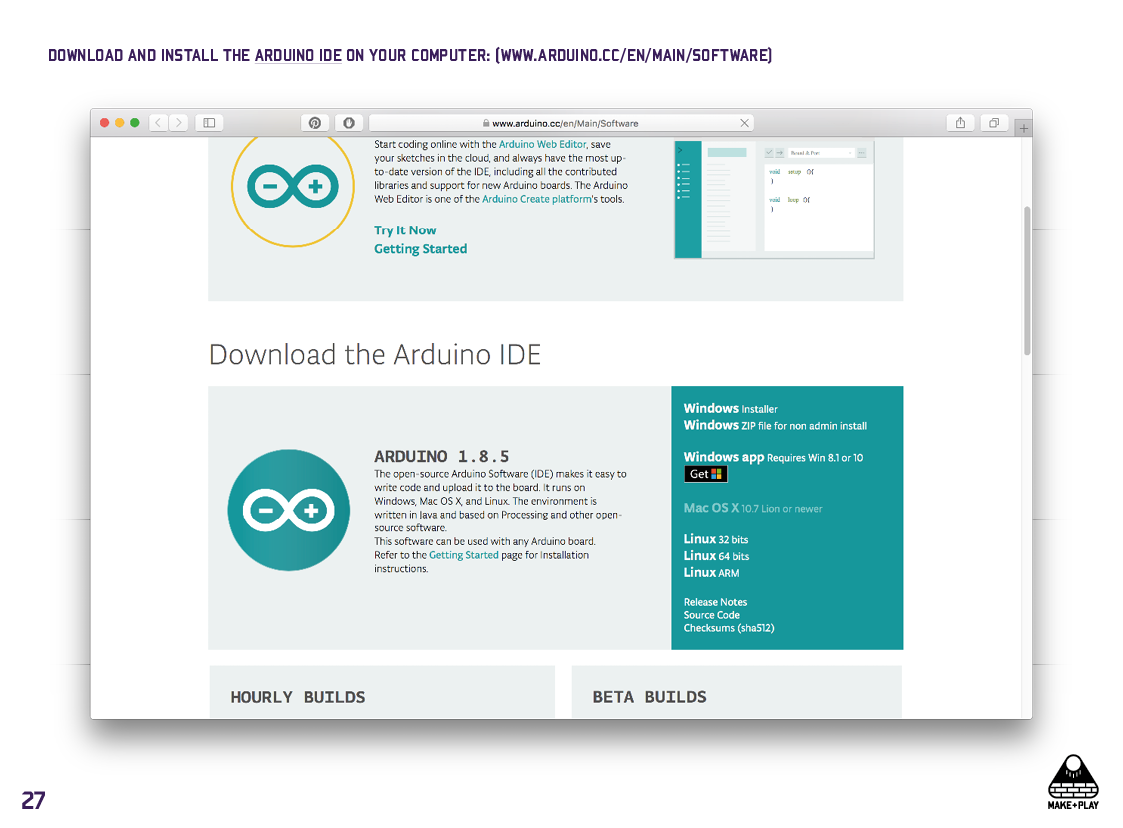
Task: Click the Arduino Web Editor infinity logo
Action: 293,187
